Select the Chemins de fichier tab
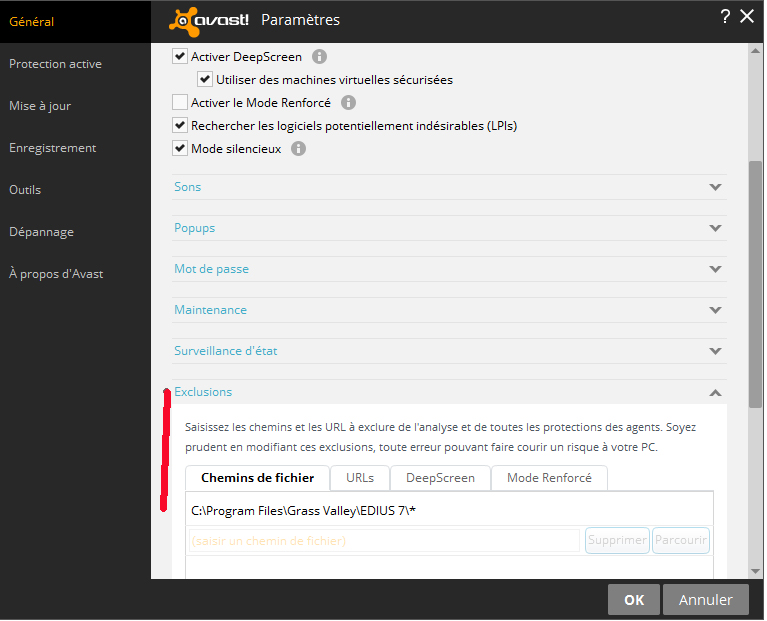Viewport: 767px width, 621px height. [258, 479]
